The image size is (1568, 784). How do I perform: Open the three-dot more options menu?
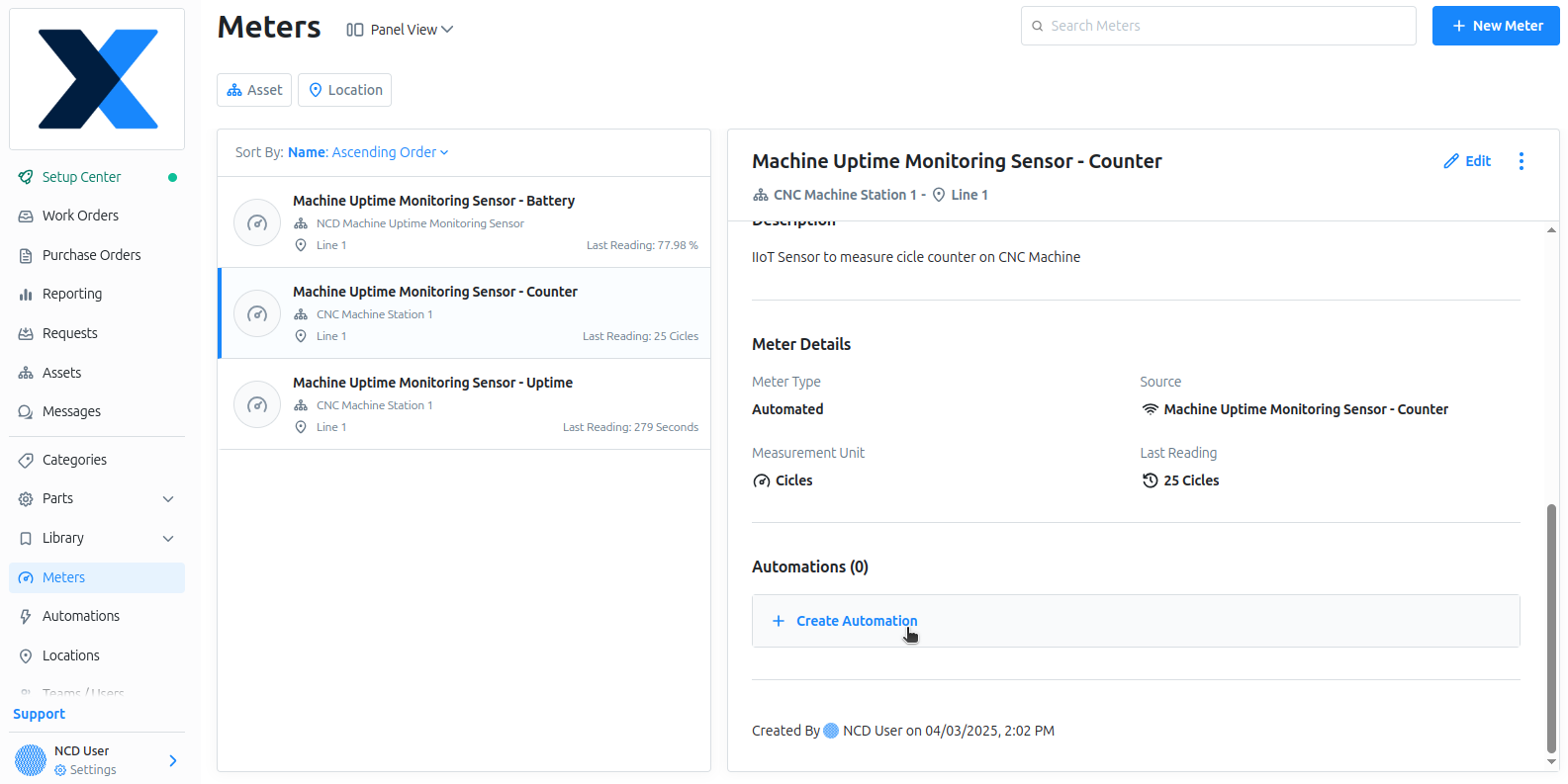[x=1522, y=161]
